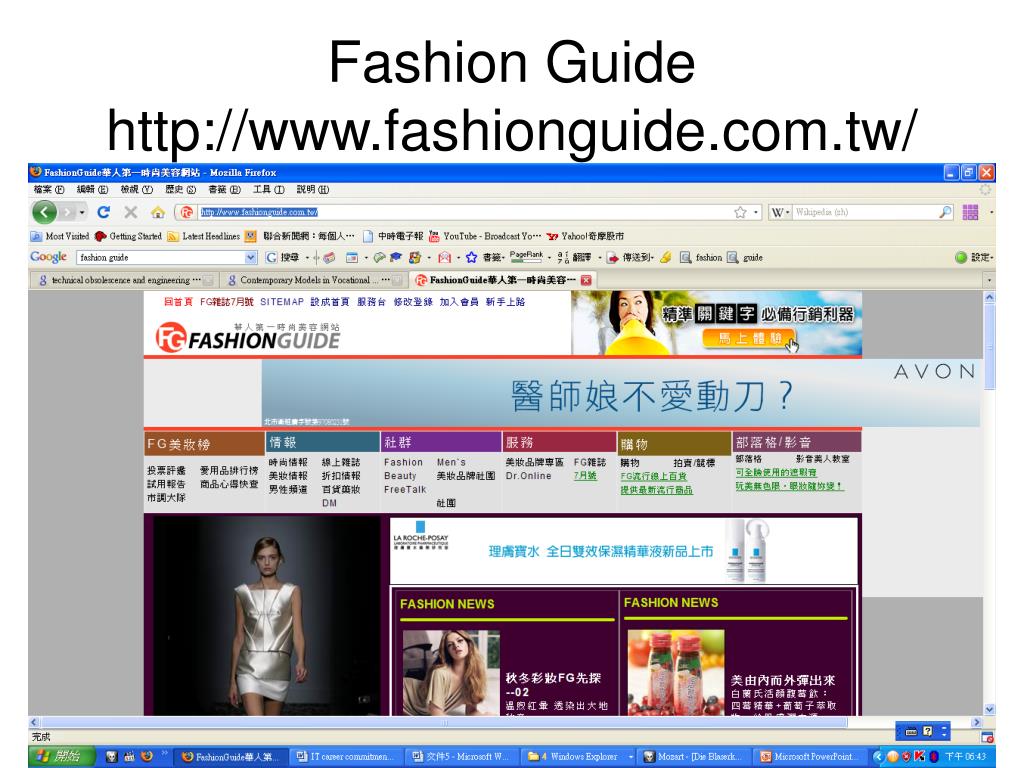This screenshot has width=1024, height=768.
Task: Click the search magnifier icon in Wikipedia box
Action: pos(945,212)
